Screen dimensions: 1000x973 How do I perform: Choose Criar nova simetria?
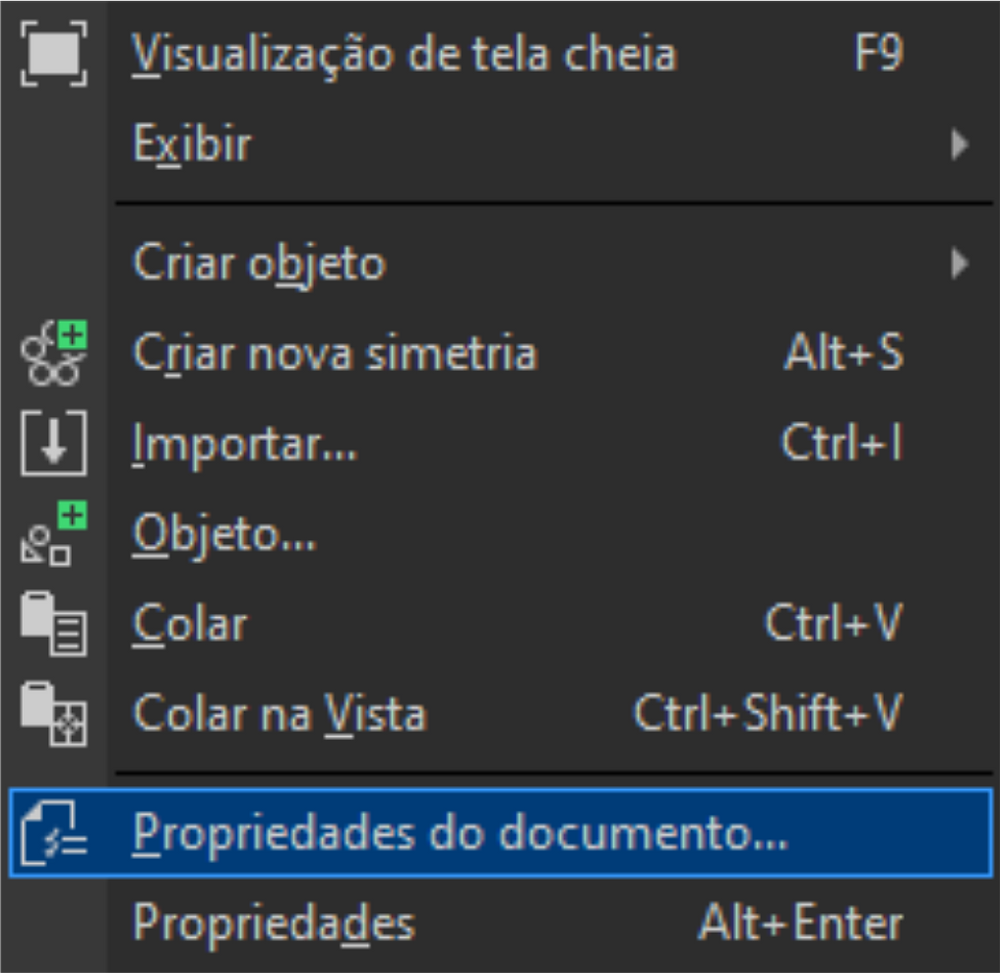pyautogui.click(x=335, y=353)
